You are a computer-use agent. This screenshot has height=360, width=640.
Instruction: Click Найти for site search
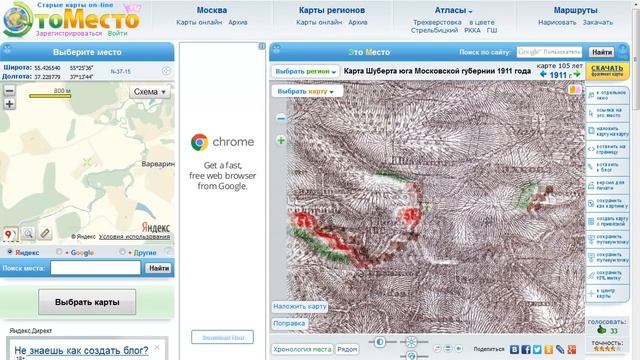coord(602,52)
